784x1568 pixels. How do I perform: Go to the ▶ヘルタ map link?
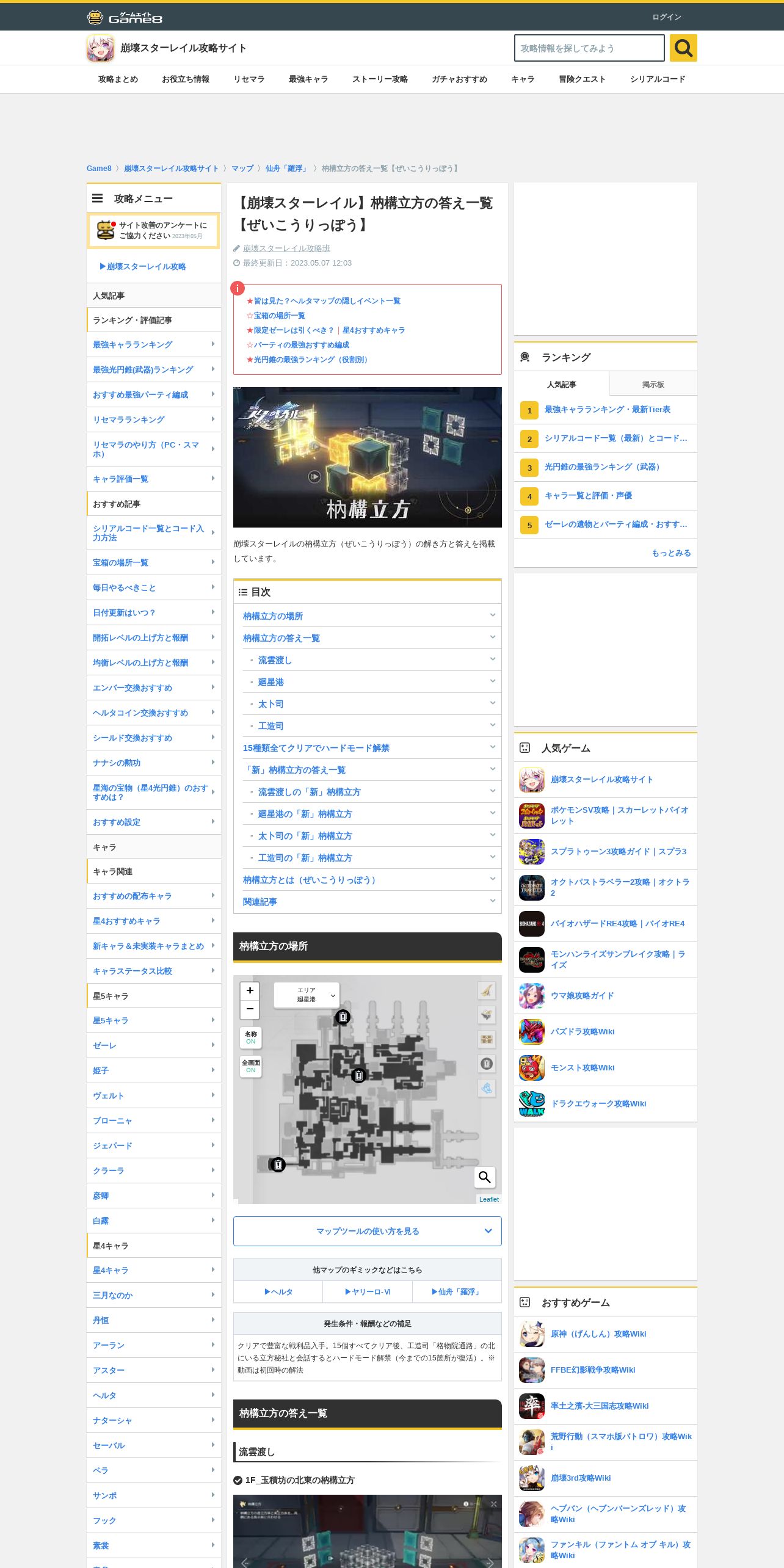278,1291
